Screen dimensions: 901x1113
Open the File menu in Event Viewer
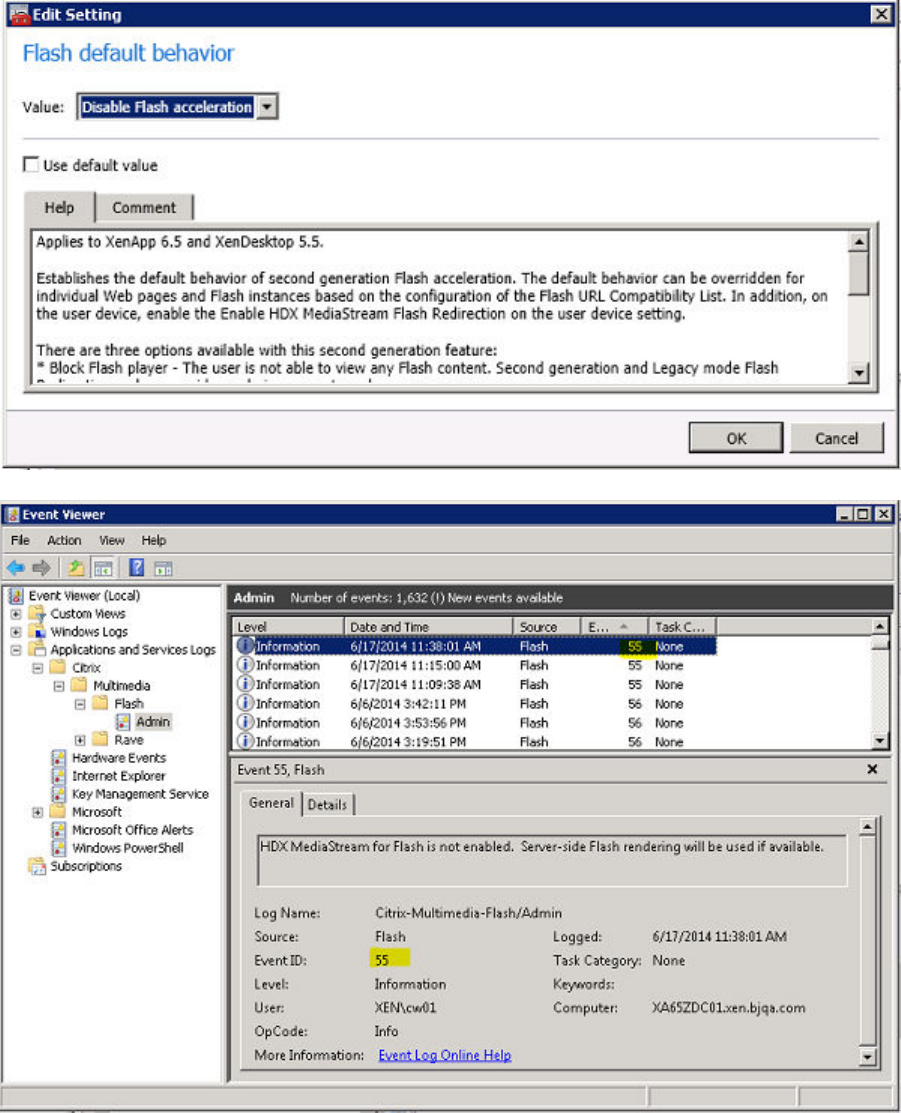click(x=20, y=540)
